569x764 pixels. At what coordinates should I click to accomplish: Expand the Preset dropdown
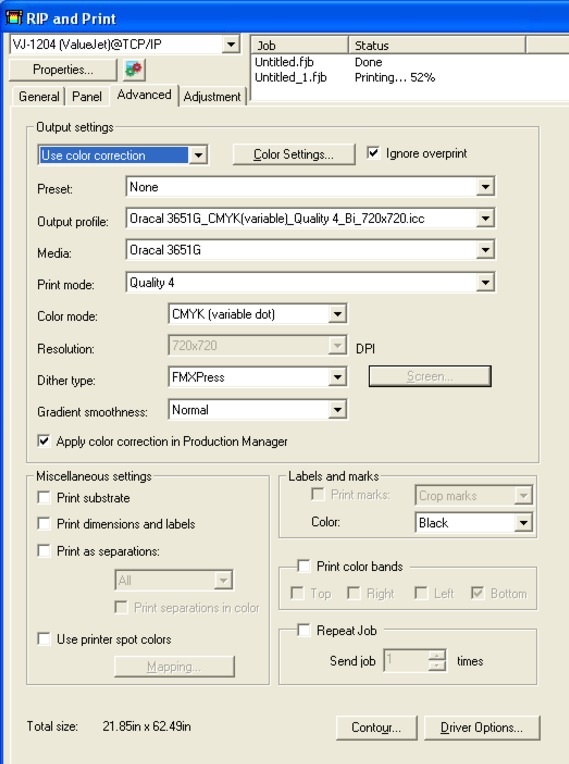point(485,187)
